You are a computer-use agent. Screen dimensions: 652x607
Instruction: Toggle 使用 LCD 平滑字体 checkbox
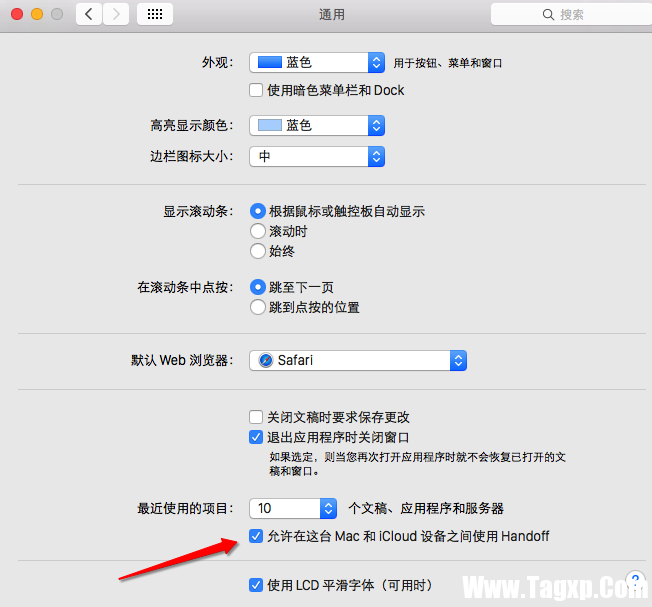[256, 585]
